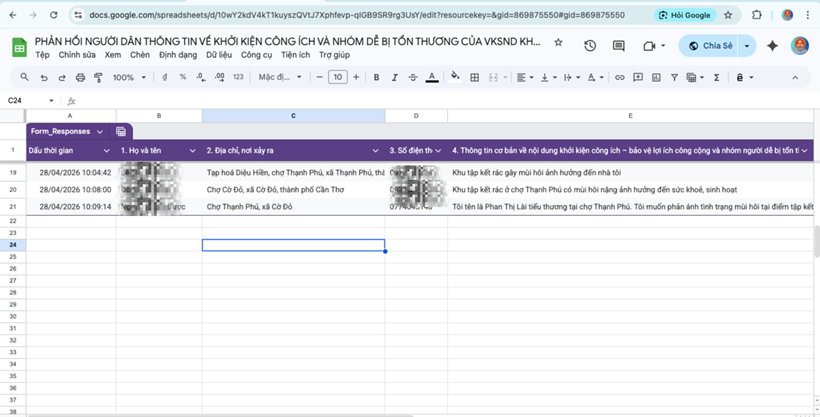Toggle italic text formatting
Screen dimensions: 820x417
click(395, 77)
